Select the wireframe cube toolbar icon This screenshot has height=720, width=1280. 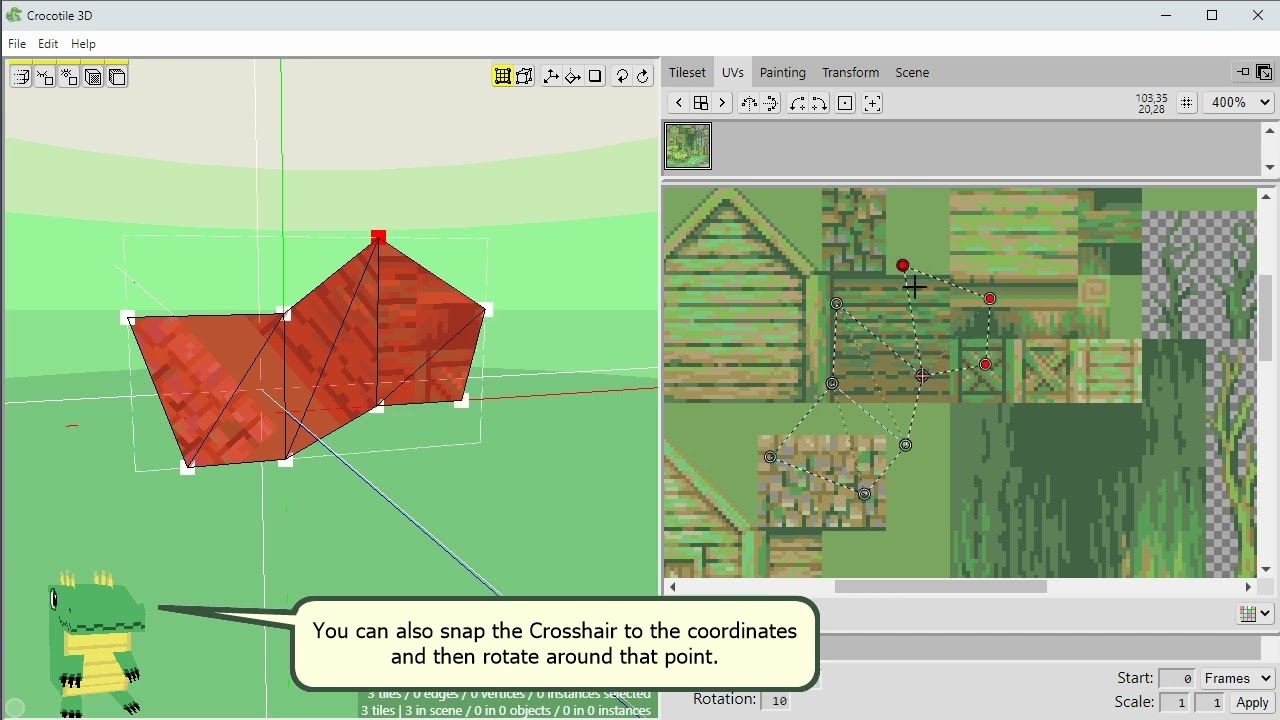[x=117, y=77]
